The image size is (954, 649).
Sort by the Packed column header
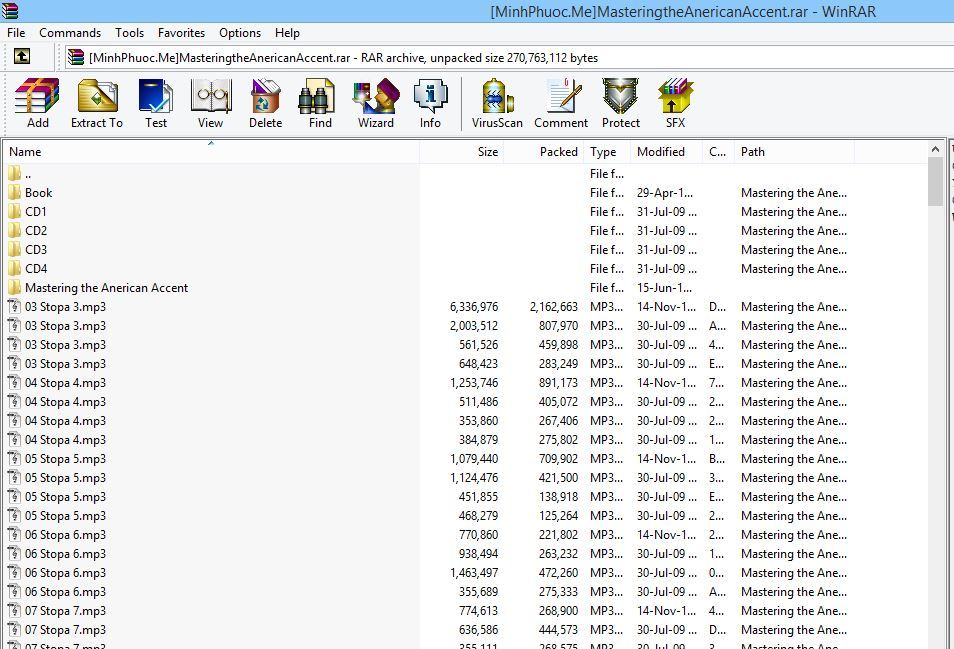point(543,151)
